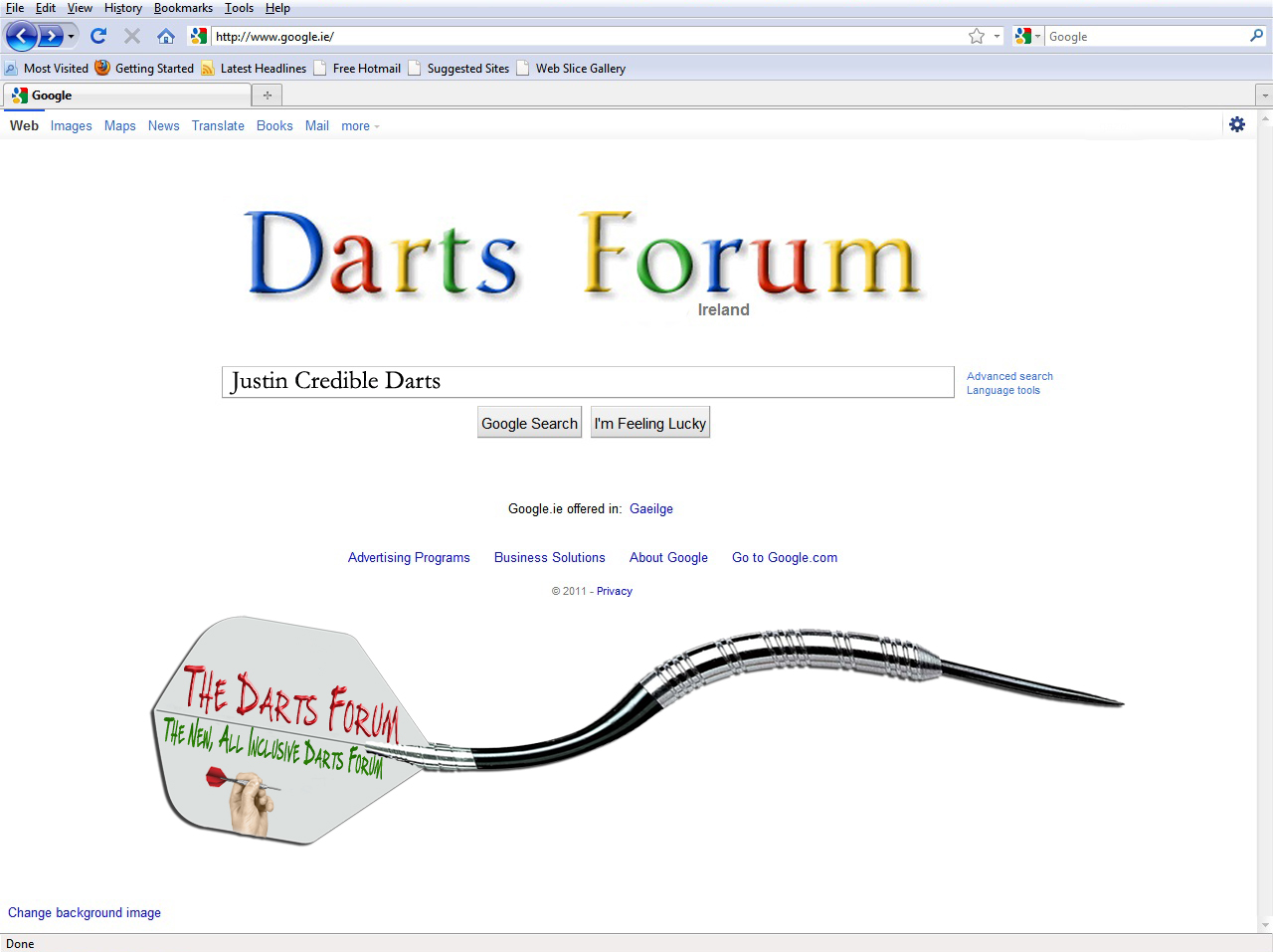Open the File menu
The width and height of the screenshot is (1273, 952).
pyautogui.click(x=15, y=8)
